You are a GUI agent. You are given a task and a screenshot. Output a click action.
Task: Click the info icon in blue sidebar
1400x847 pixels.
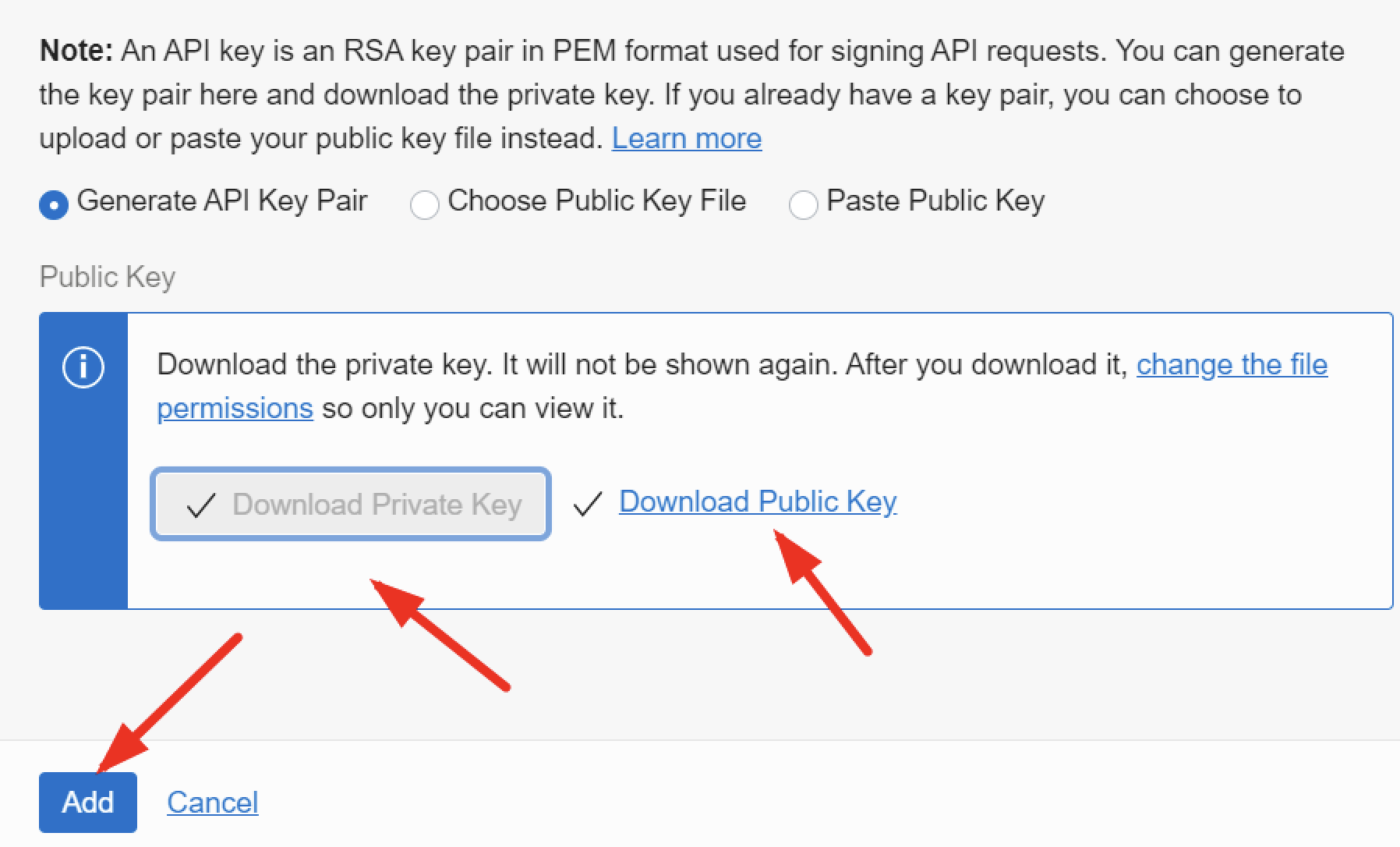[x=83, y=367]
